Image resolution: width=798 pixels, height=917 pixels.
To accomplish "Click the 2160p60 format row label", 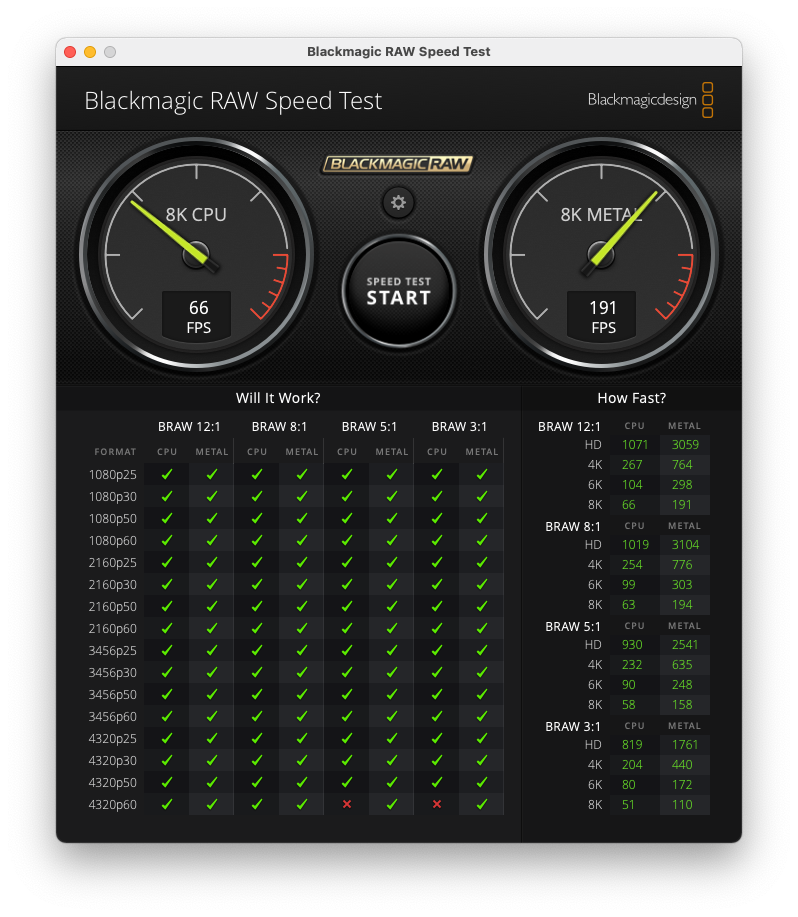I will (x=112, y=629).
